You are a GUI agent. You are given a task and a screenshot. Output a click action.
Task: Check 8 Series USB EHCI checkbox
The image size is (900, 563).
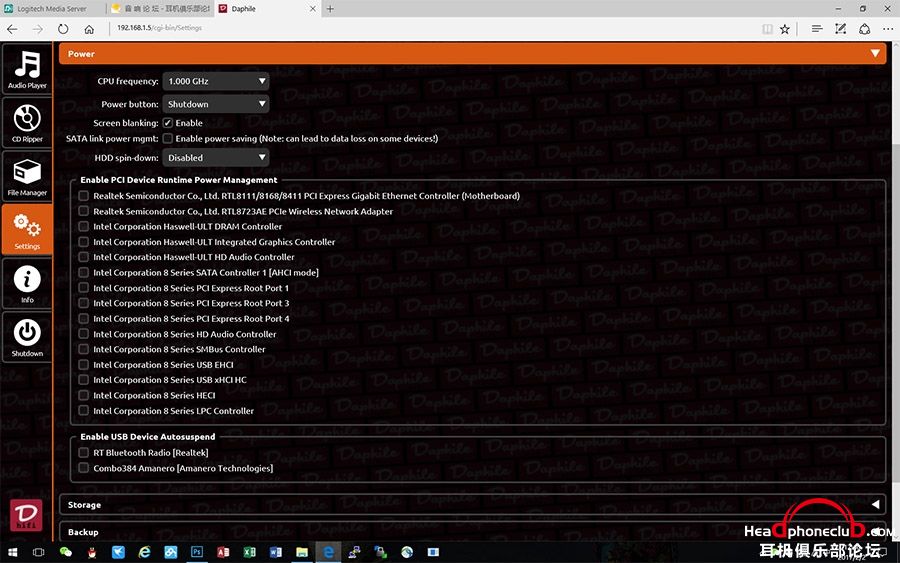click(84, 364)
